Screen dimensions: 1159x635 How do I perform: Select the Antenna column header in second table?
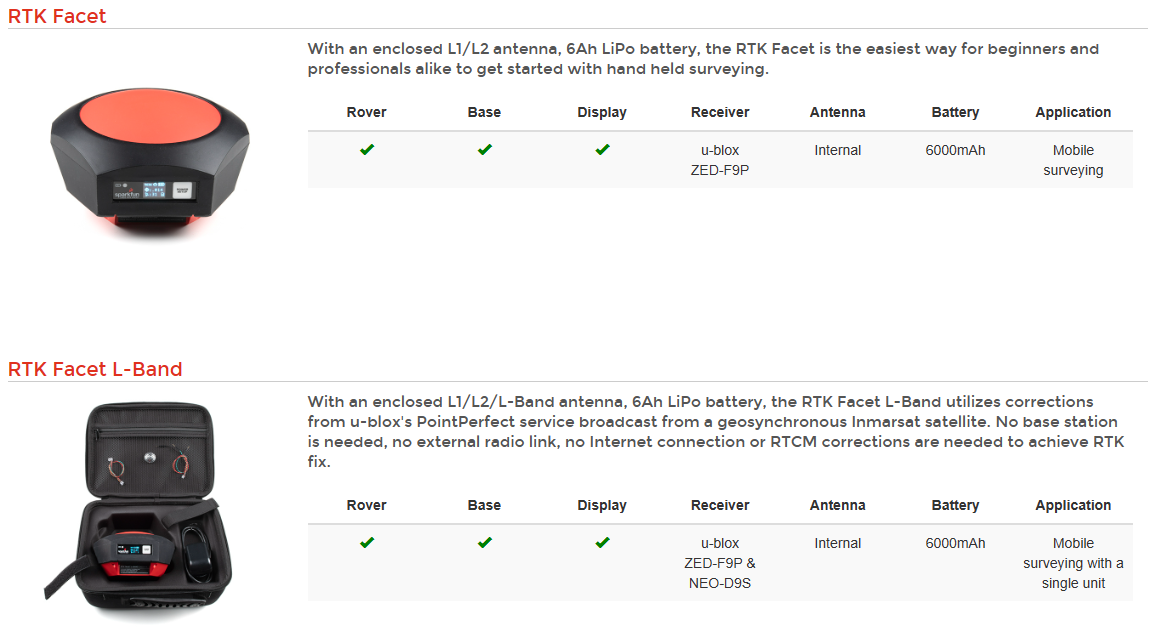pyautogui.click(x=837, y=506)
